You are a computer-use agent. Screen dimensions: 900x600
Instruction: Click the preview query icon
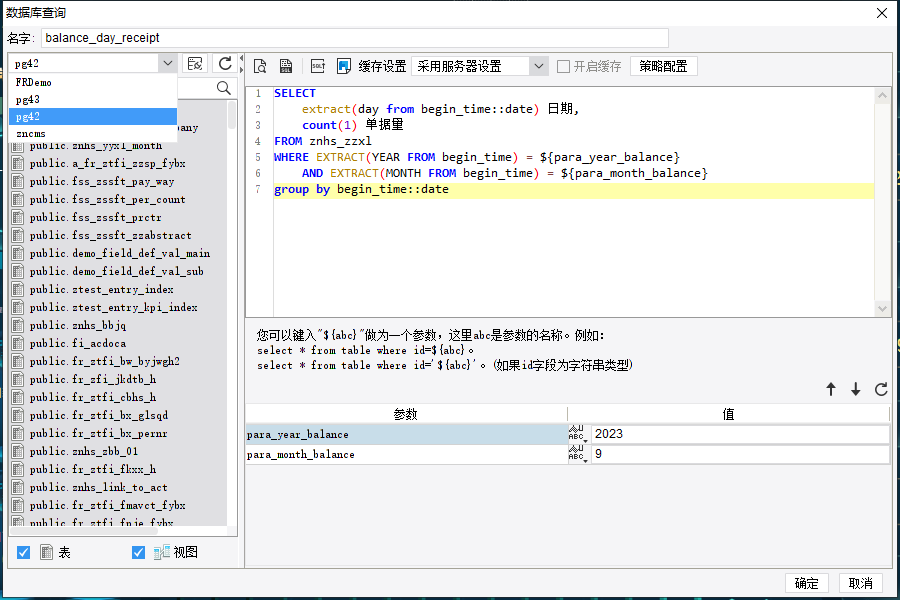pos(260,66)
